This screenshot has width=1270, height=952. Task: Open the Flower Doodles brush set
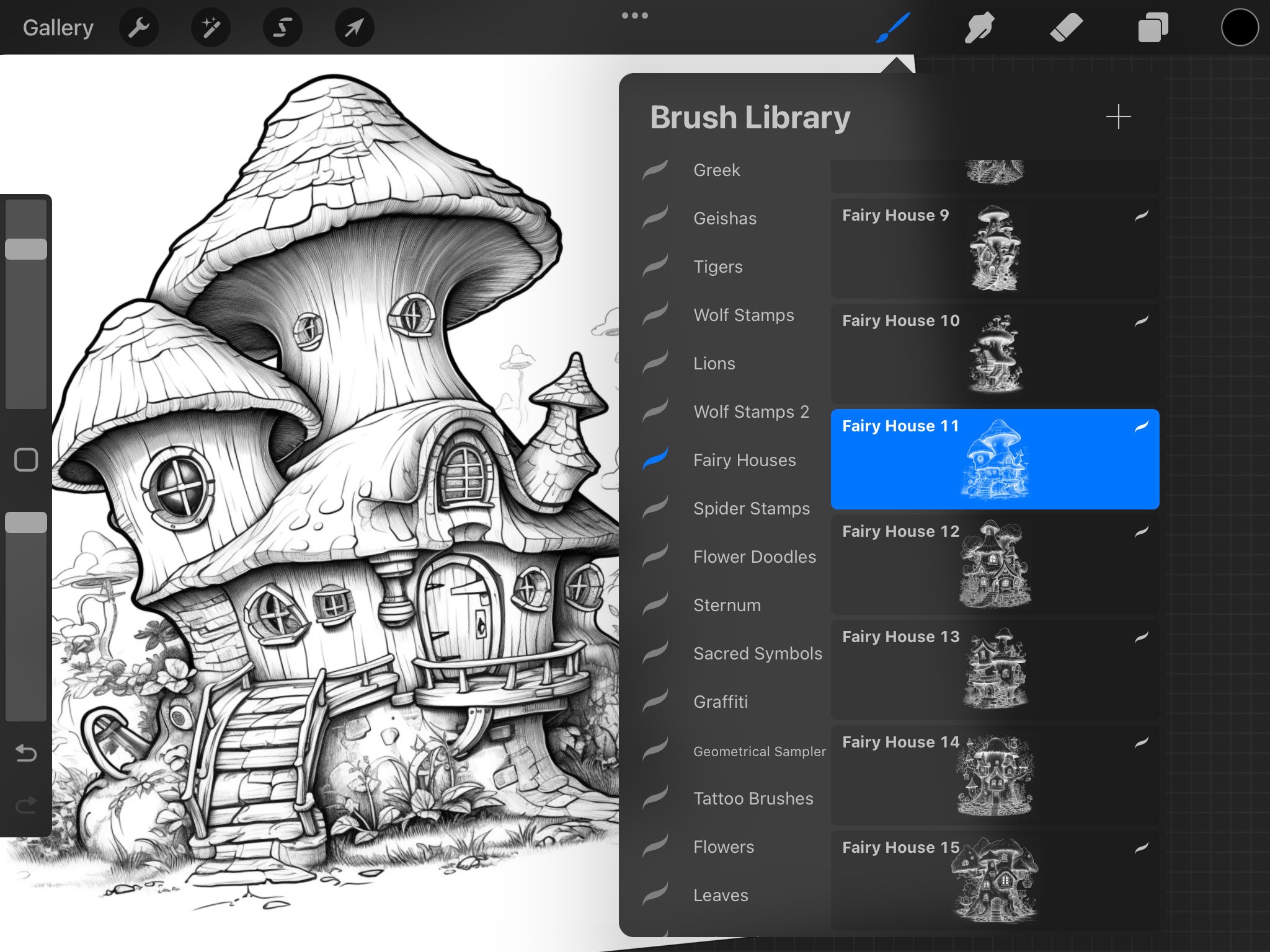click(x=755, y=557)
